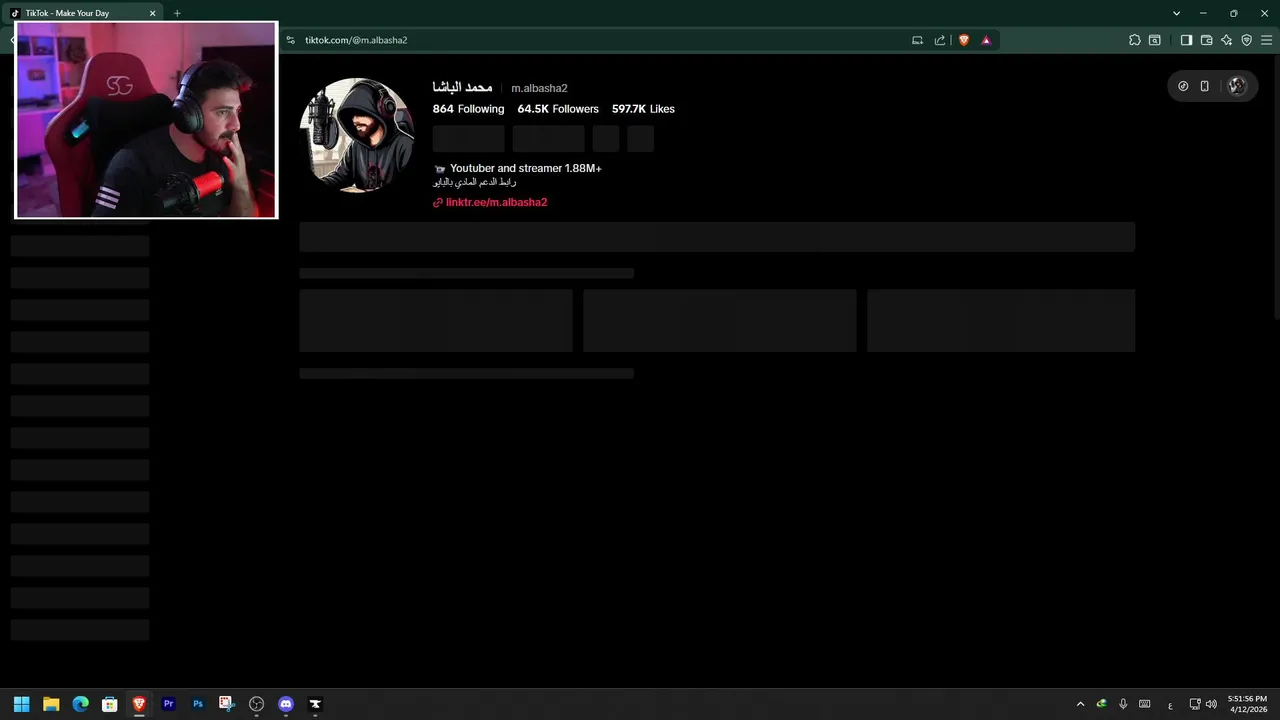Expand the tab list chevron in title bar
The height and width of the screenshot is (720, 1280).
coord(1176,13)
